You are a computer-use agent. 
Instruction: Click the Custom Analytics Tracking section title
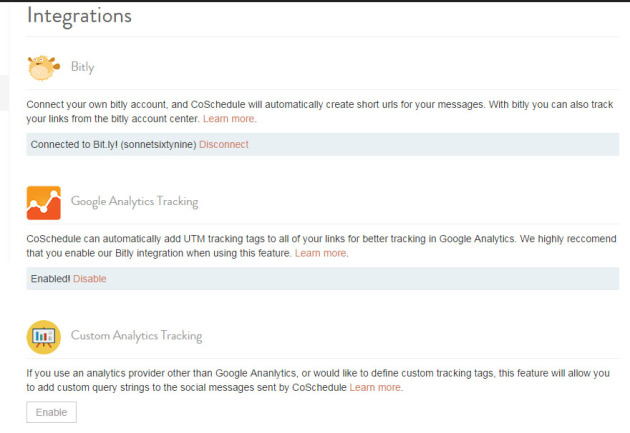coord(137,336)
